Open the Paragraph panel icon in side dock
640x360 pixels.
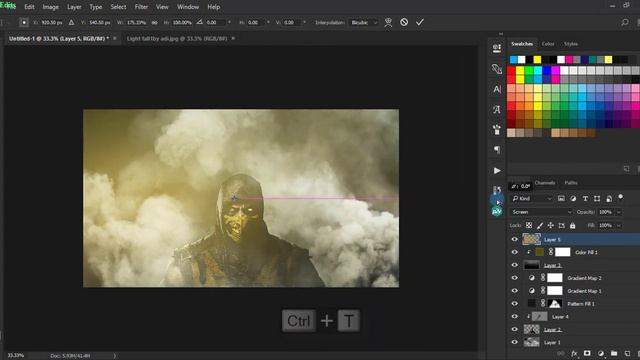[x=497, y=150]
